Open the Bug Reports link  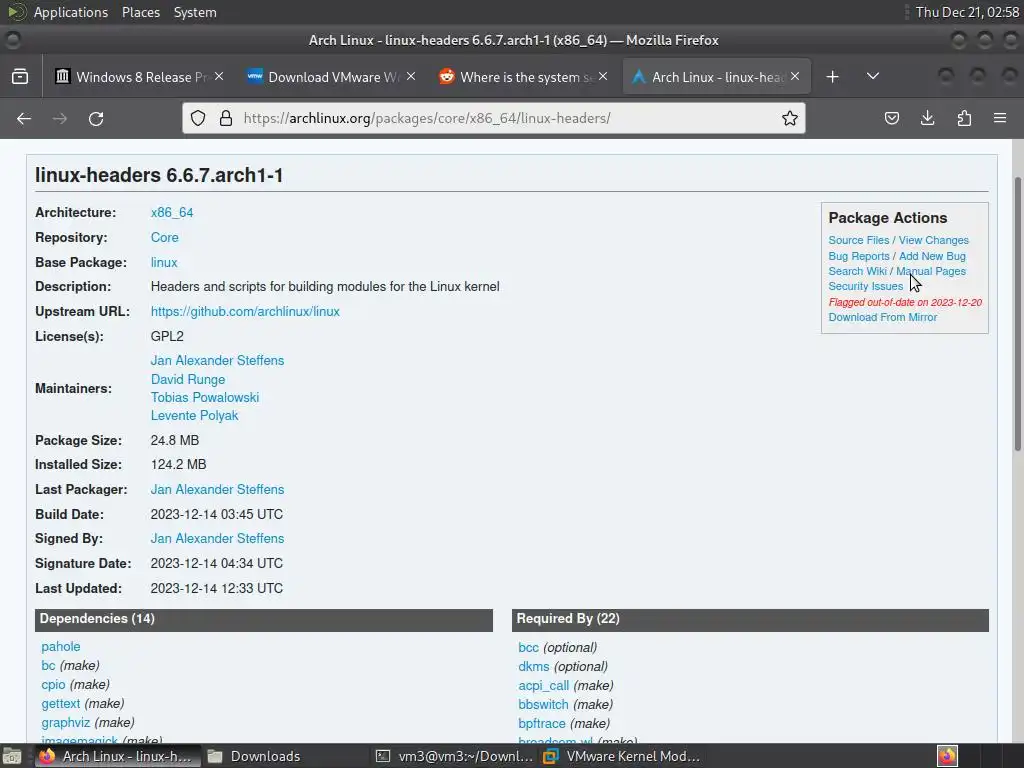pyautogui.click(x=859, y=256)
